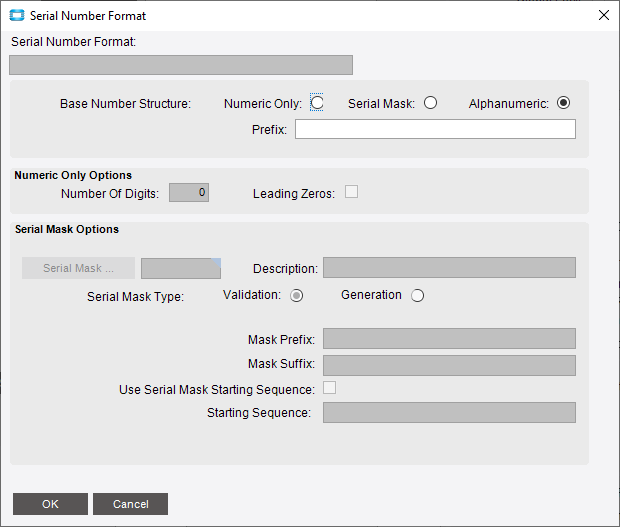
Task: Click the serial mask code field
Action: coord(181,268)
